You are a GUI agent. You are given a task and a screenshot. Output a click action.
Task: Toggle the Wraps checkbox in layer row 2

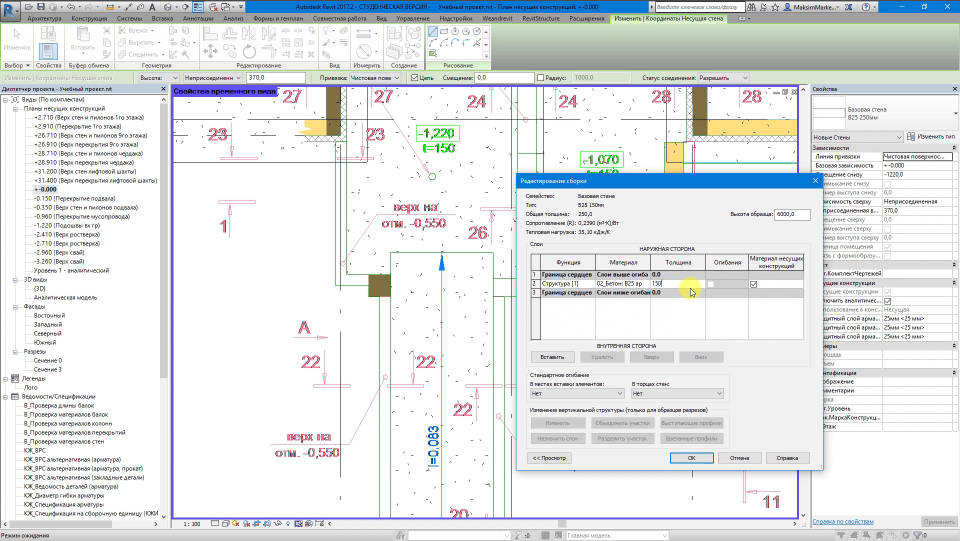tap(710, 284)
